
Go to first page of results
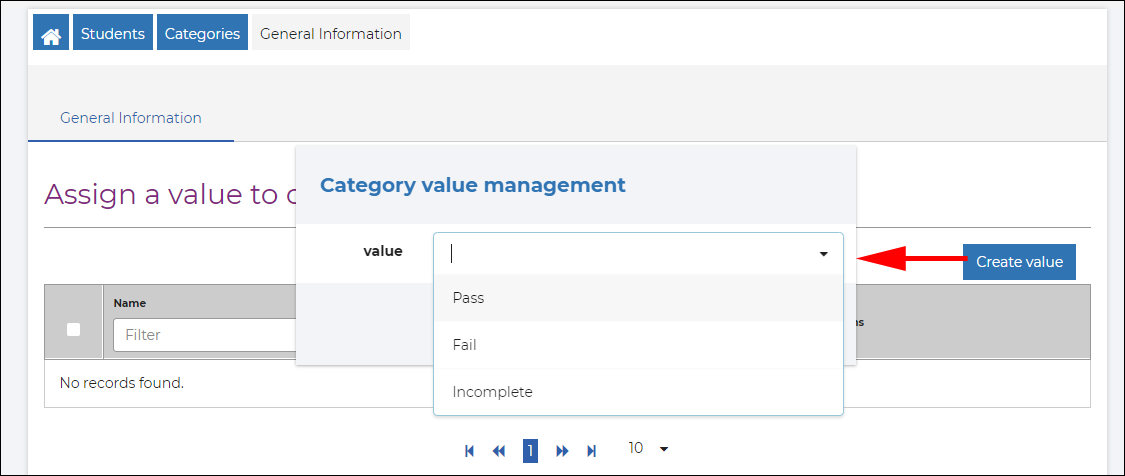(469, 451)
